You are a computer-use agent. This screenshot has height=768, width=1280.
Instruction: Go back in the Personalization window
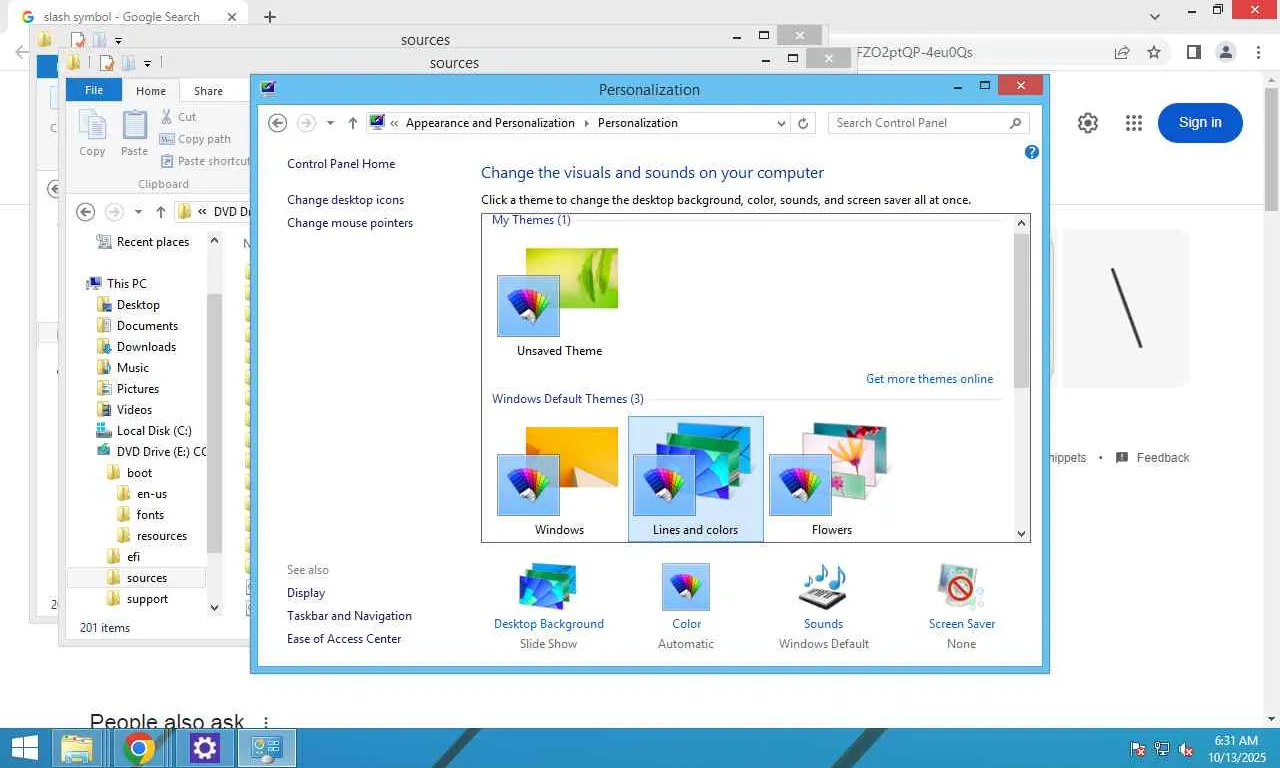coord(278,123)
